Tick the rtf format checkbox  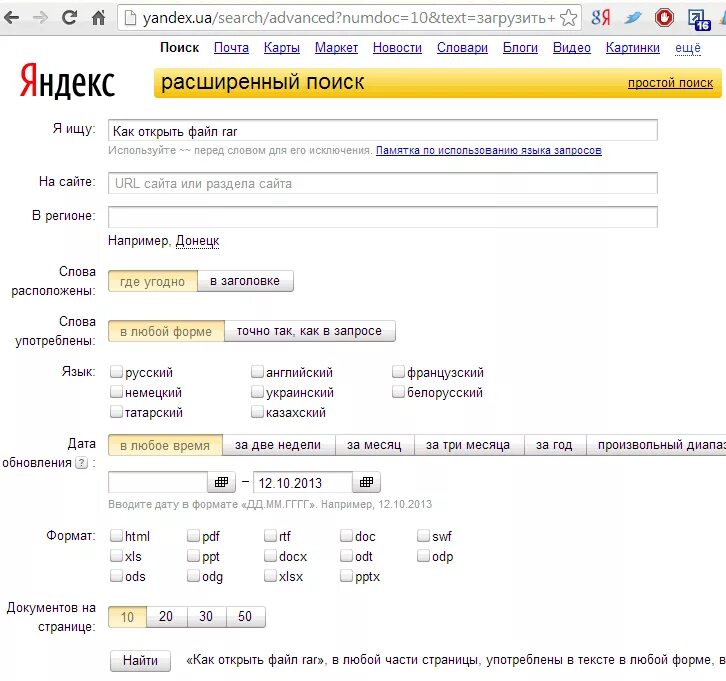coord(270,536)
